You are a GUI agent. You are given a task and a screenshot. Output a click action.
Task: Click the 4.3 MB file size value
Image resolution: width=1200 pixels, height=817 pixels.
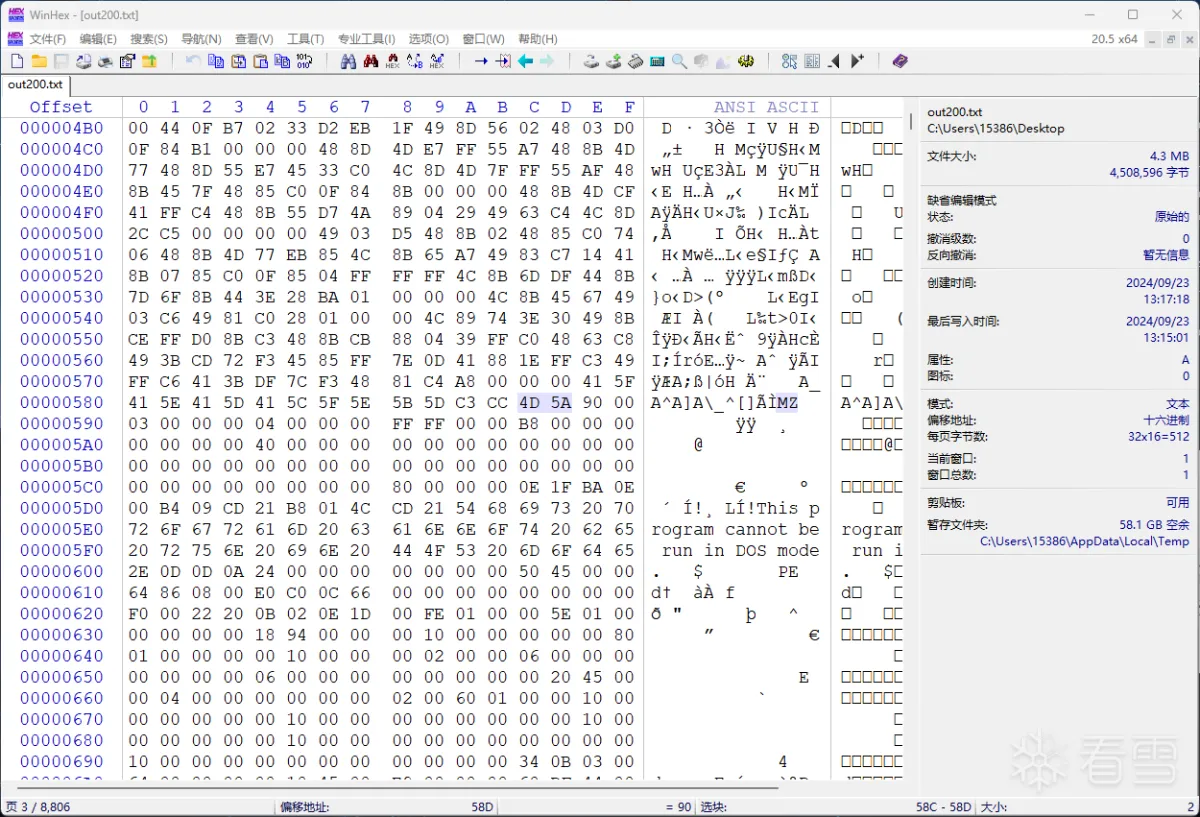pyautogui.click(x=1169, y=157)
